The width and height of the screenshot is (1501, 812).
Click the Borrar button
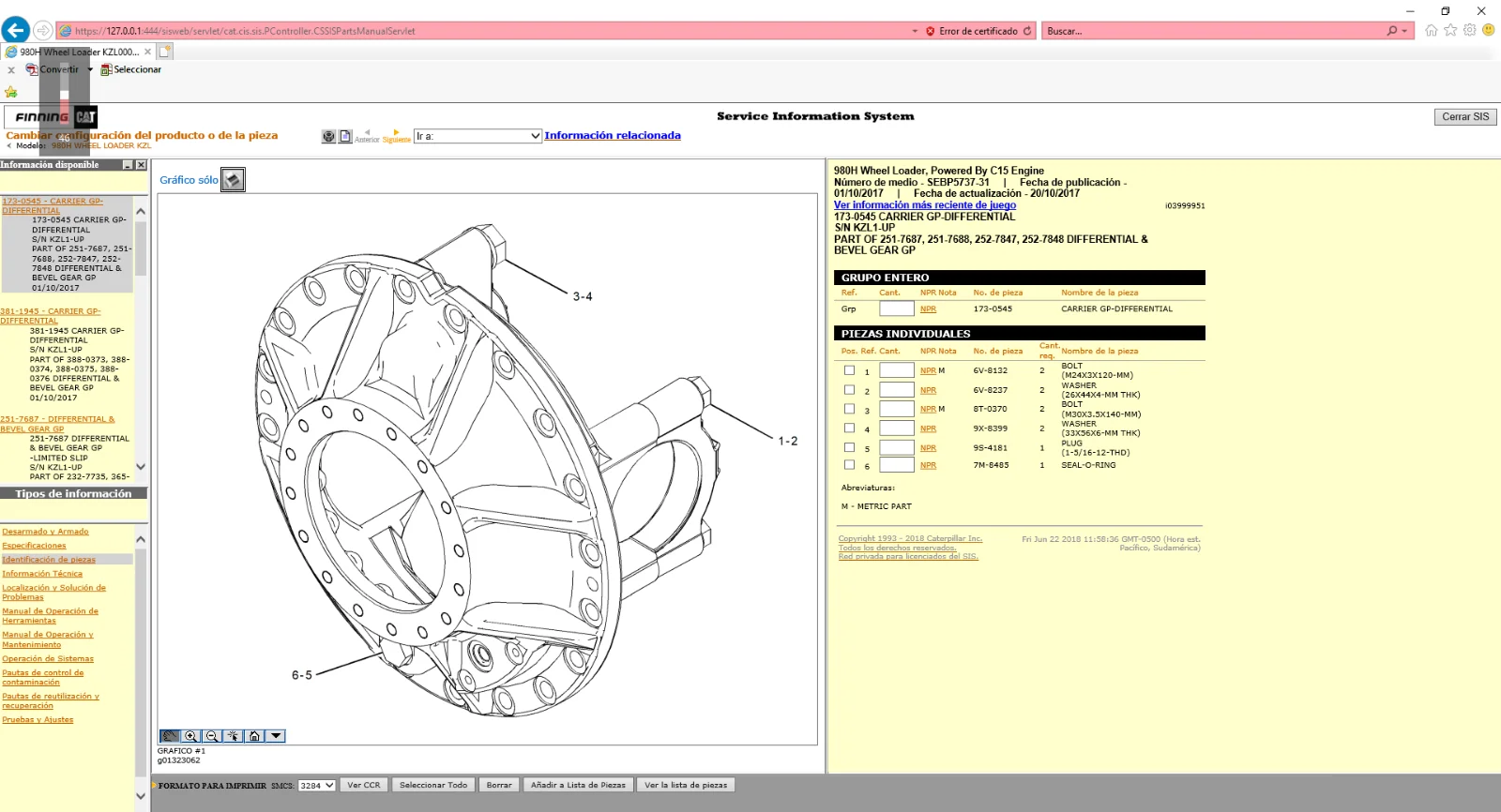coord(499,786)
